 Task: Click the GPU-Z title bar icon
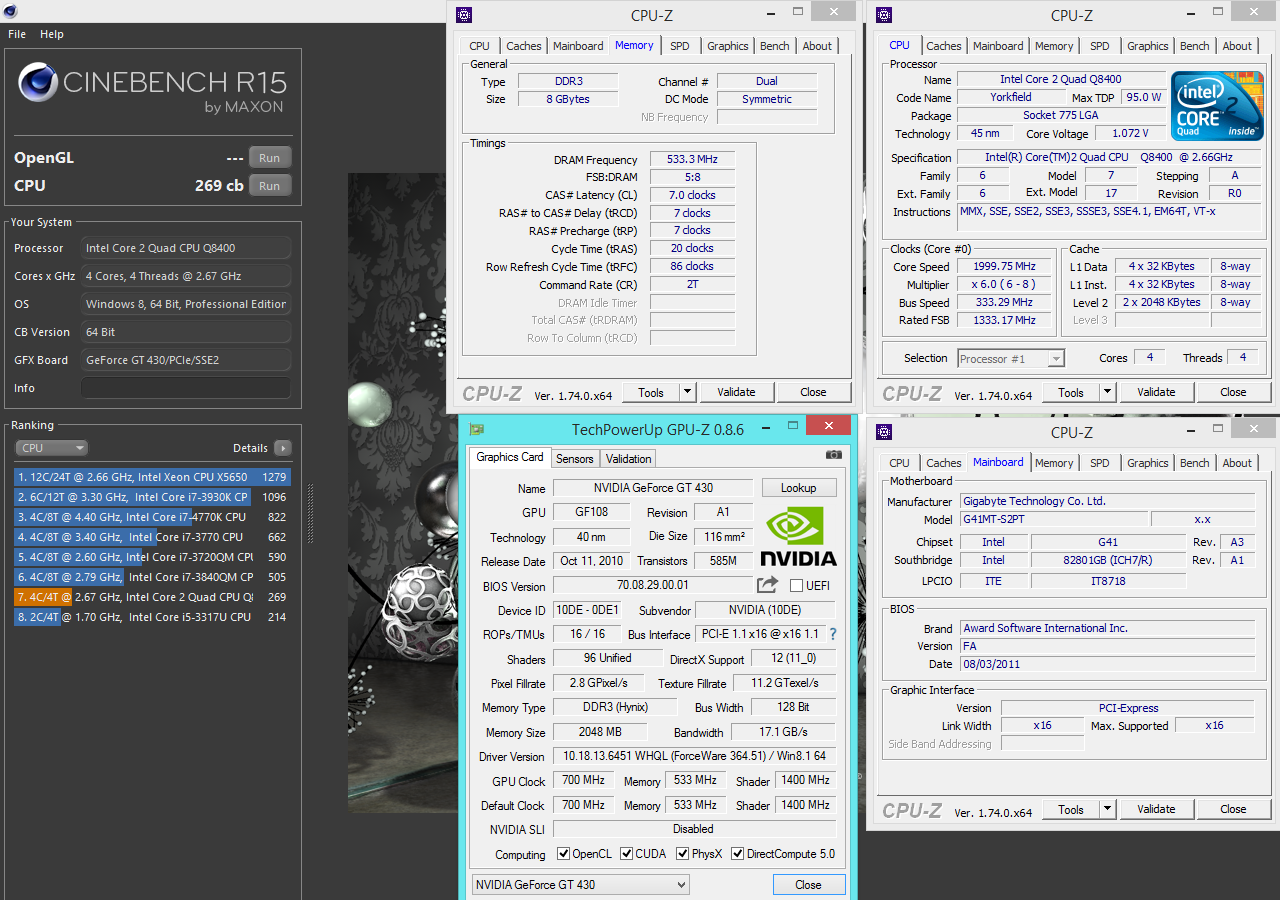(477, 430)
